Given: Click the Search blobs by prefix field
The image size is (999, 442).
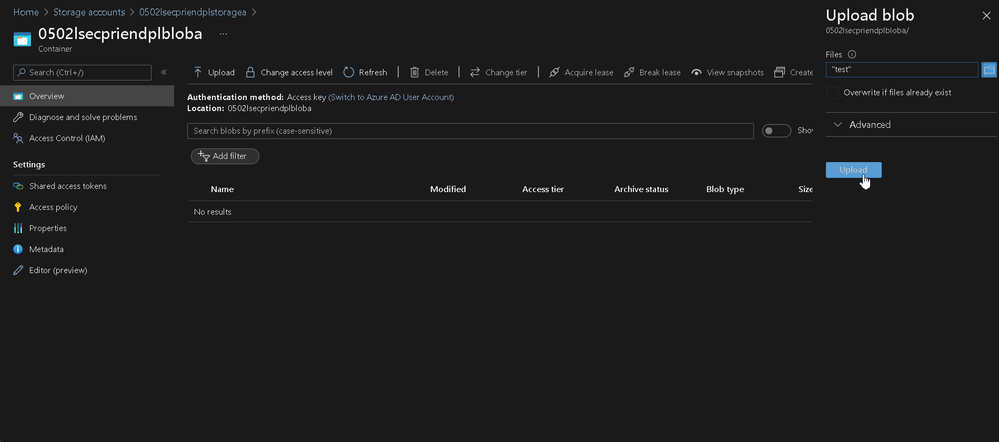Looking at the screenshot, I should 470,131.
